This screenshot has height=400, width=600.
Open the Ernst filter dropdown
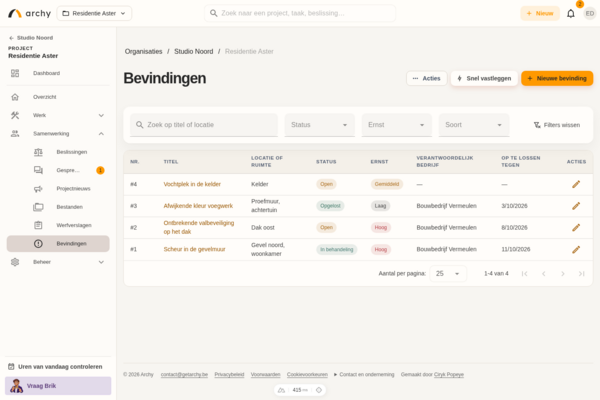coord(396,125)
